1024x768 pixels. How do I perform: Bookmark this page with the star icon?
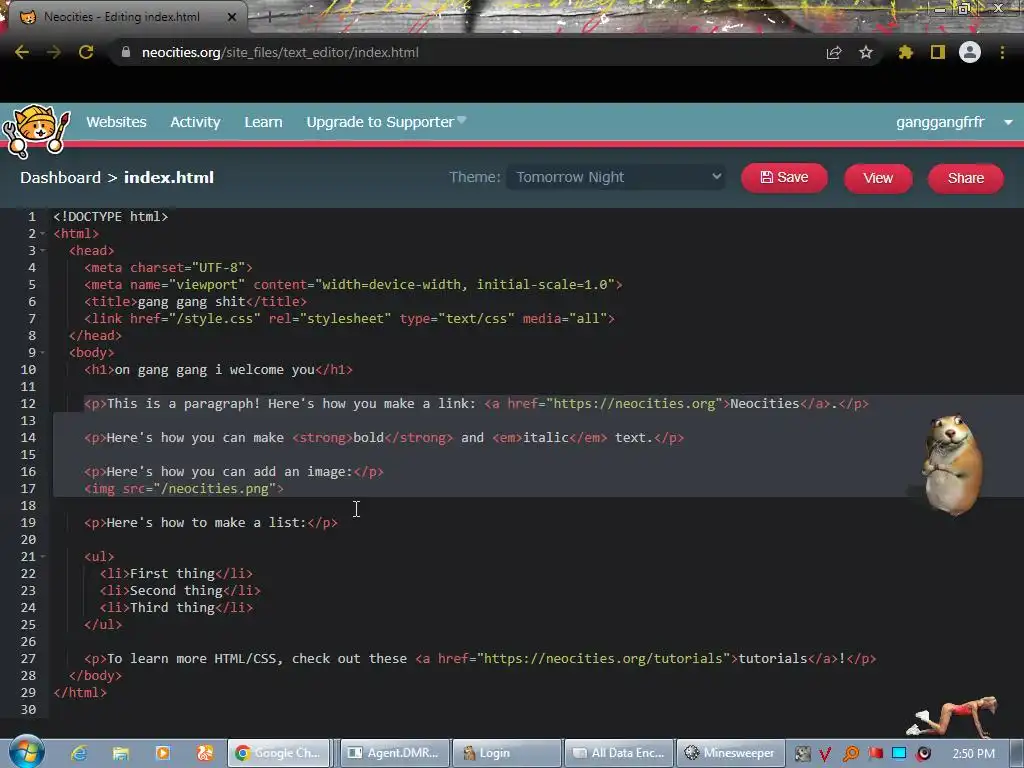(865, 52)
